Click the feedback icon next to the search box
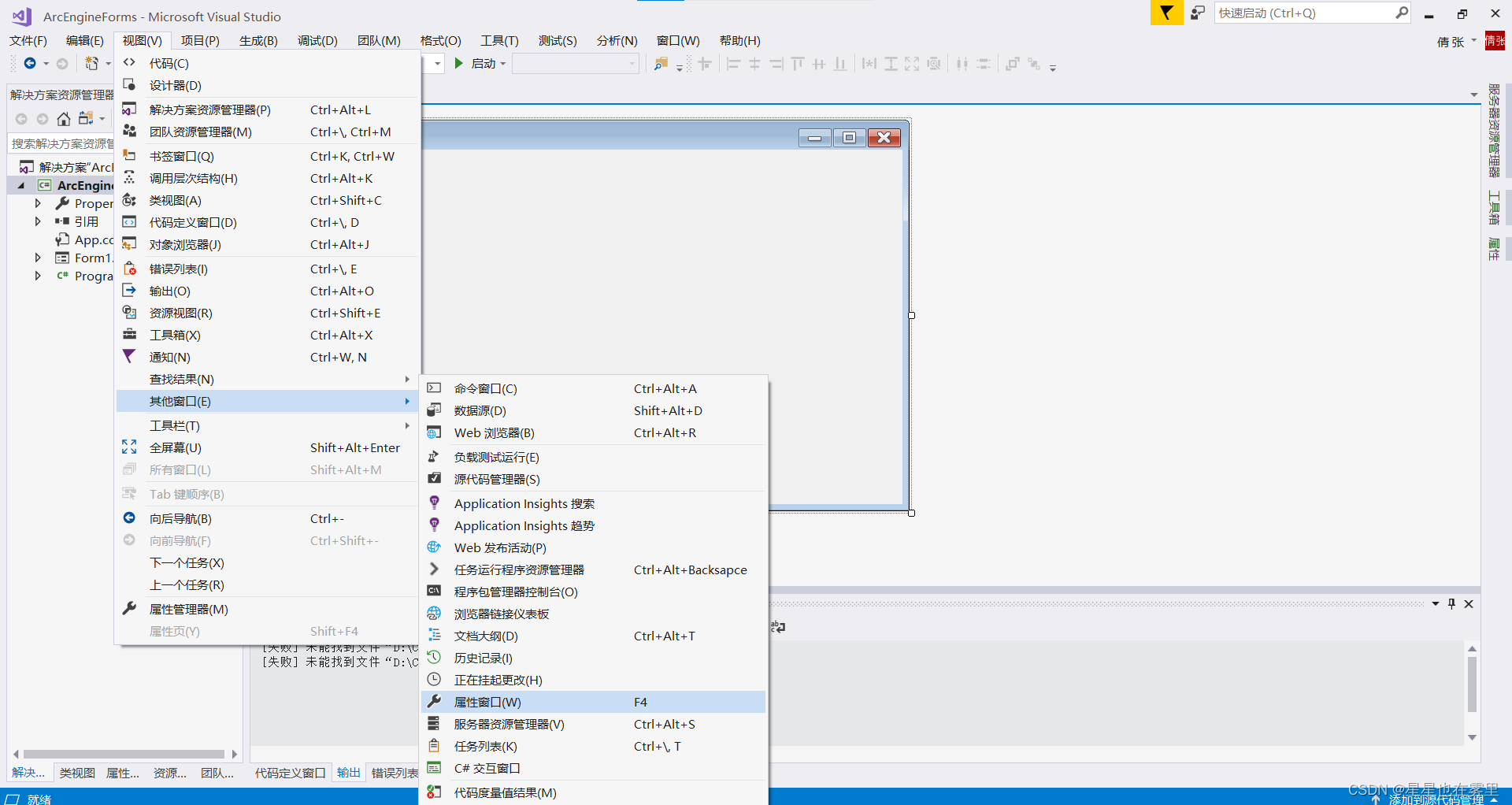The image size is (1512, 805). pyautogui.click(x=1197, y=13)
